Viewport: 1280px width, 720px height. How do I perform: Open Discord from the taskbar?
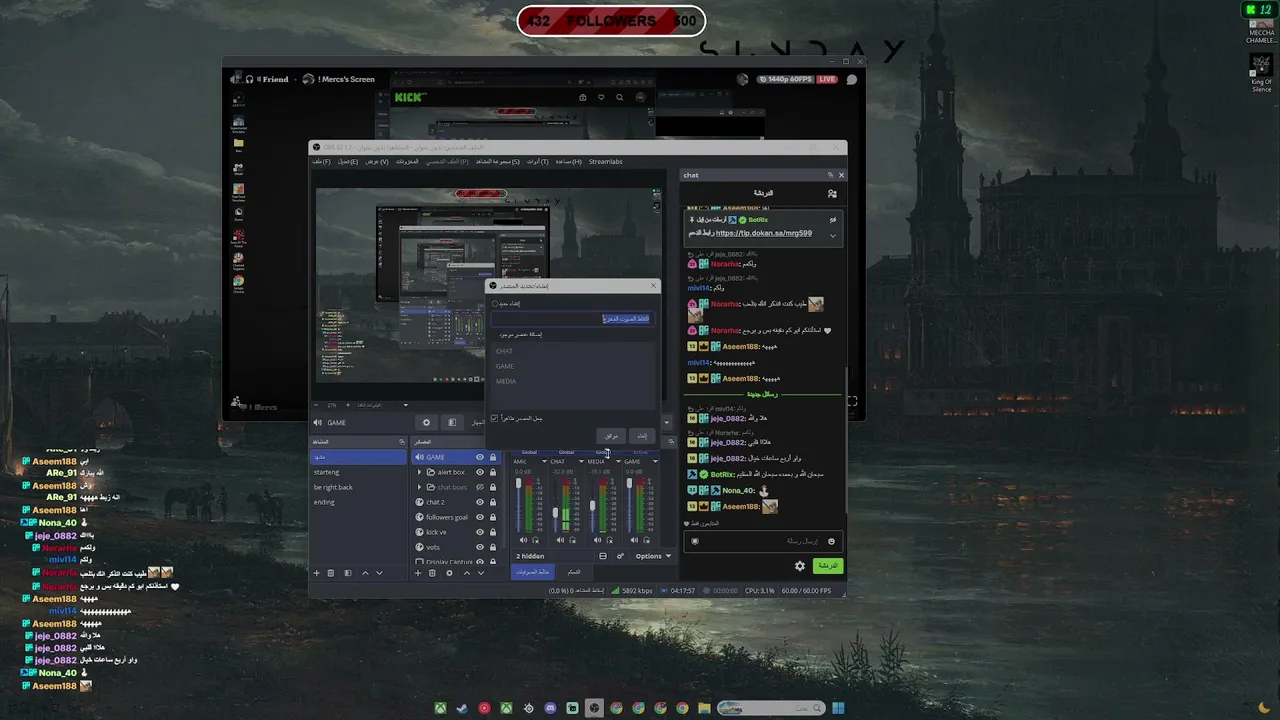click(550, 708)
